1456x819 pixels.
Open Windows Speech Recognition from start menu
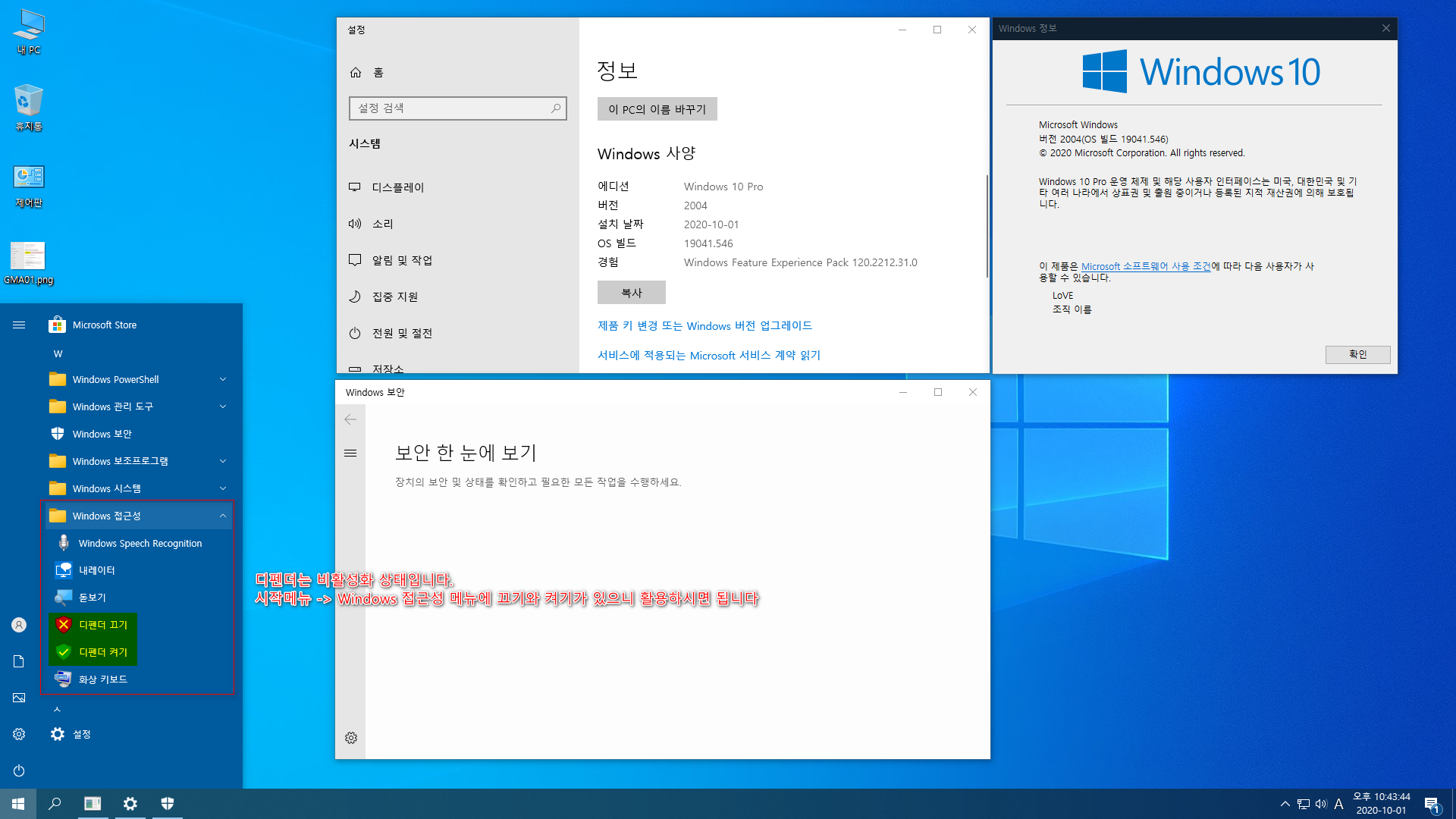click(x=140, y=543)
